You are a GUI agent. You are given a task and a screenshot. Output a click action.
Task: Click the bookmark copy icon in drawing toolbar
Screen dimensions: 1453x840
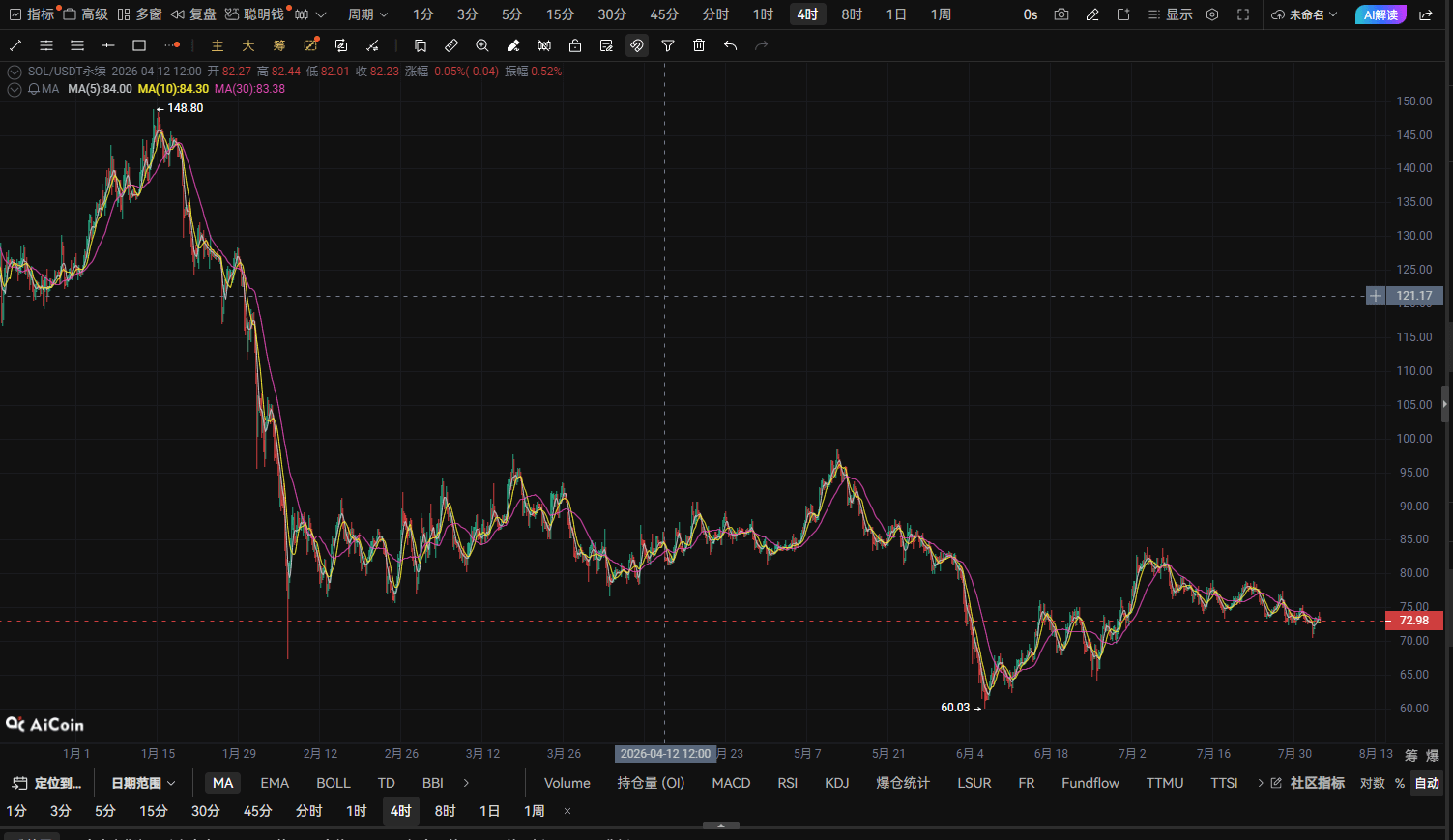coord(421,45)
